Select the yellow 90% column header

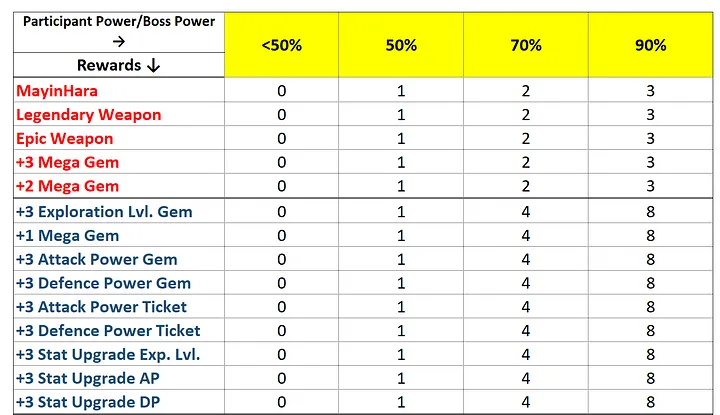click(651, 45)
